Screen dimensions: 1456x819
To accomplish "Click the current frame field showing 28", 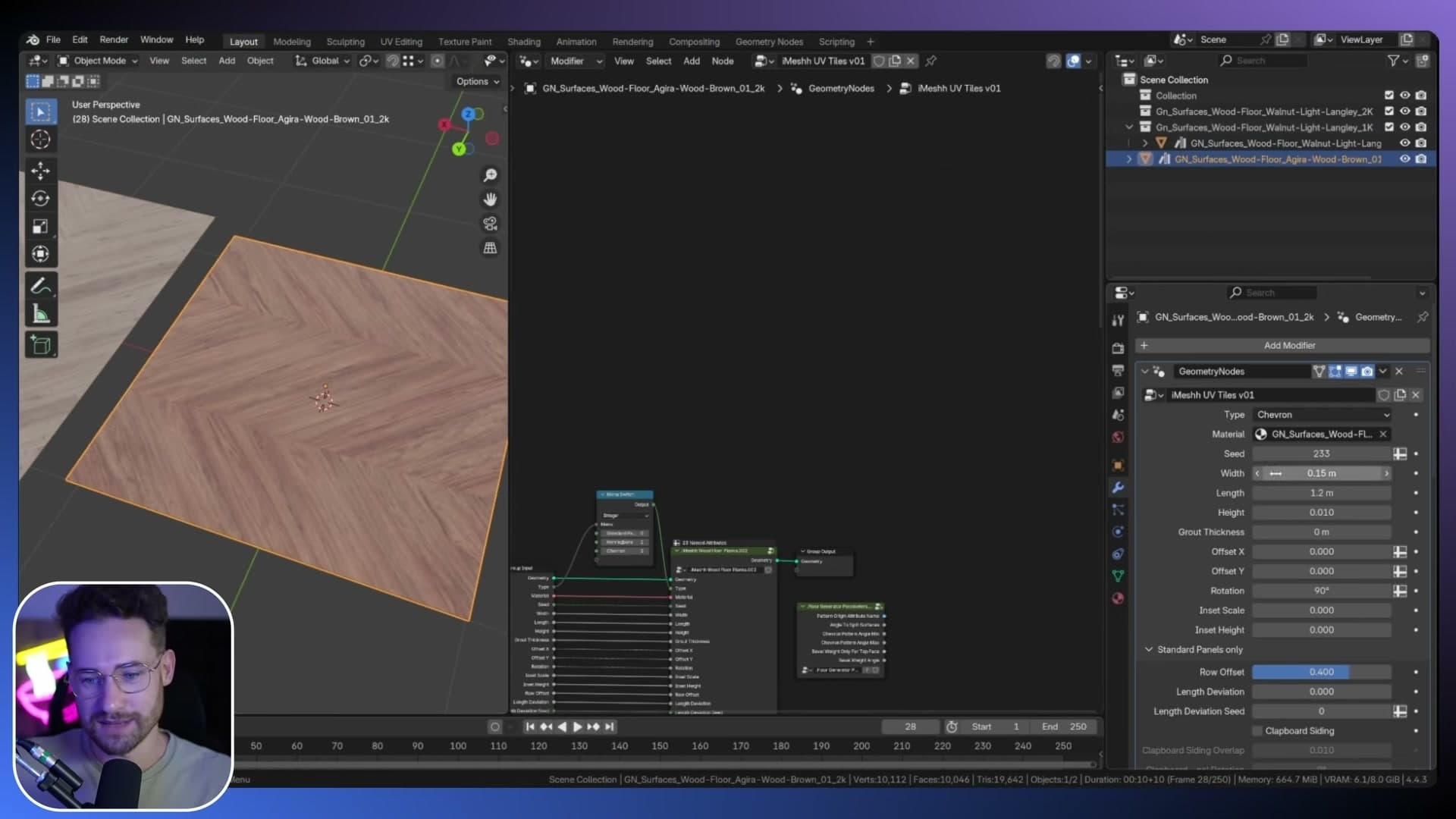I will [910, 726].
